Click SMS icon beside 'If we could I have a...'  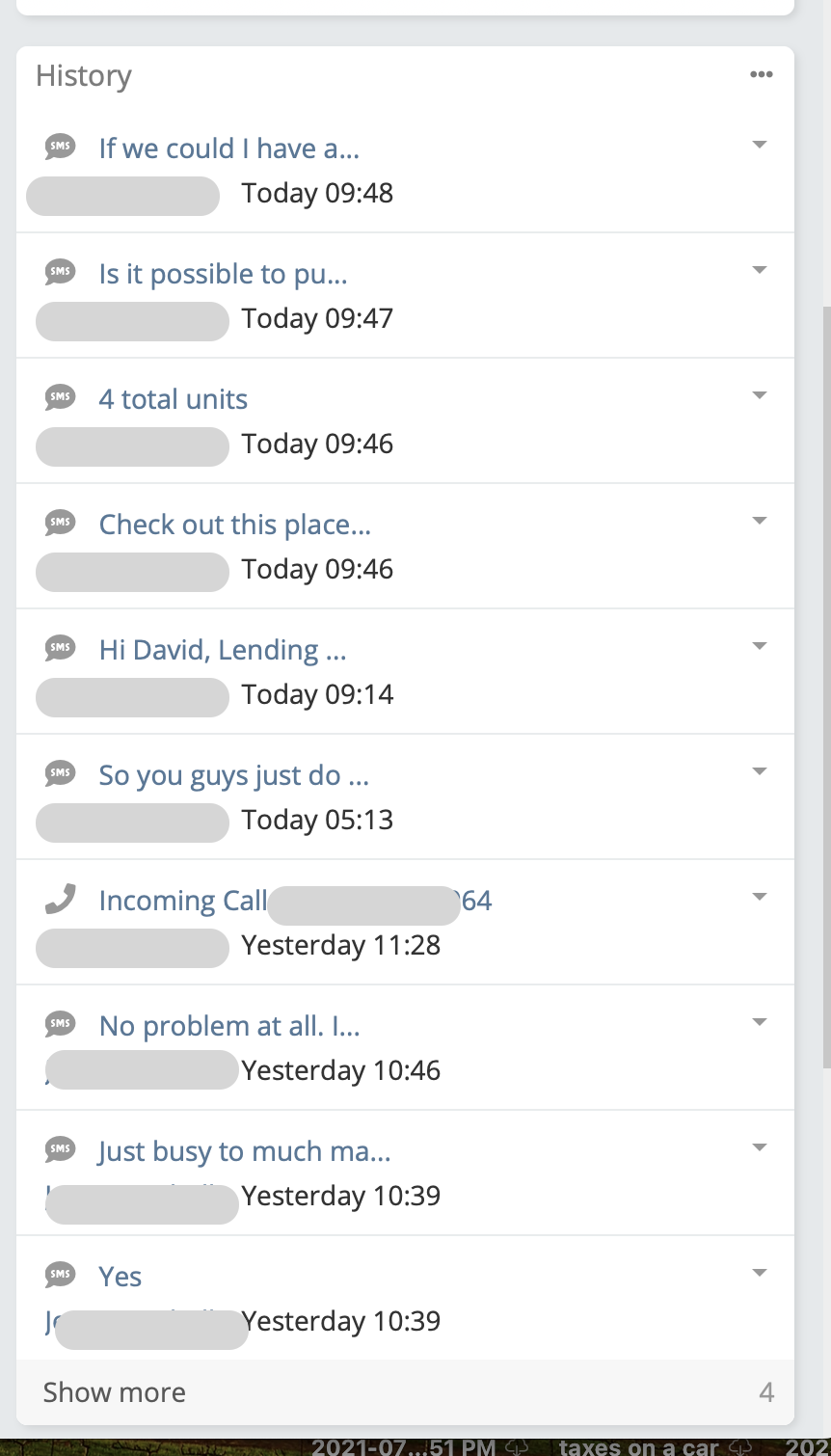[60, 148]
